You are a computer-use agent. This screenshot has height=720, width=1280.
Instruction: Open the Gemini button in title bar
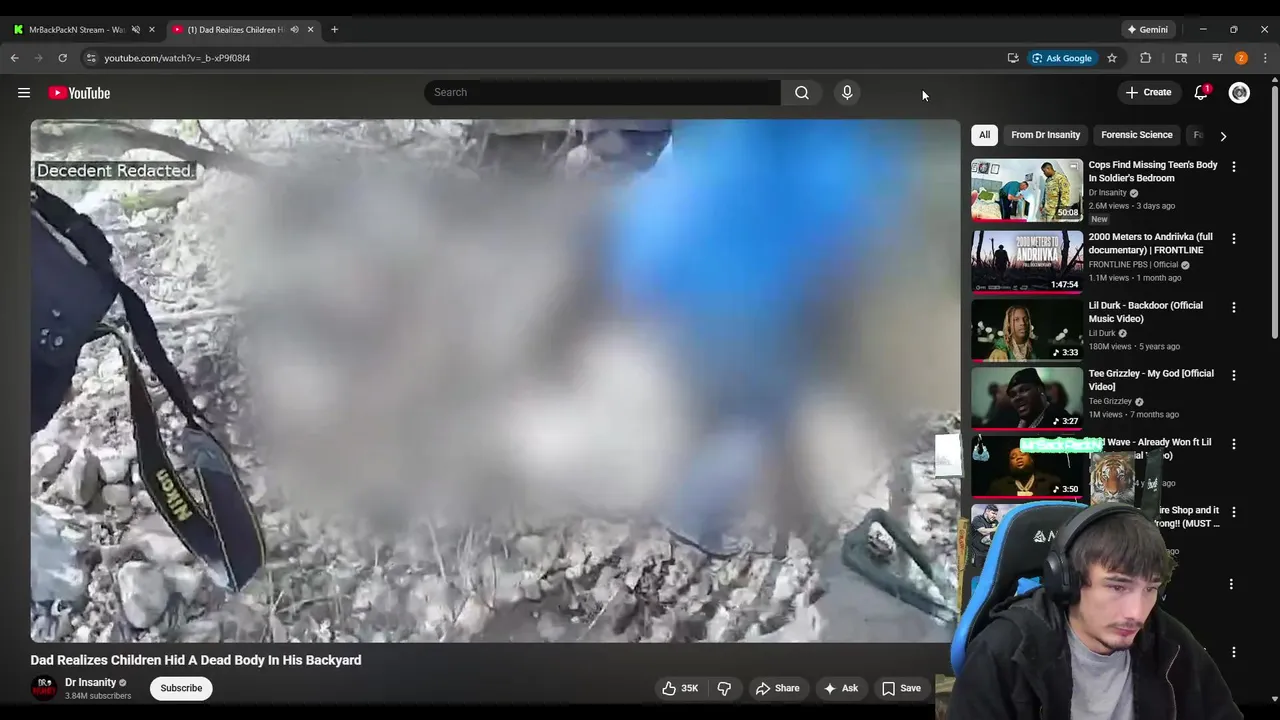[x=1146, y=30]
